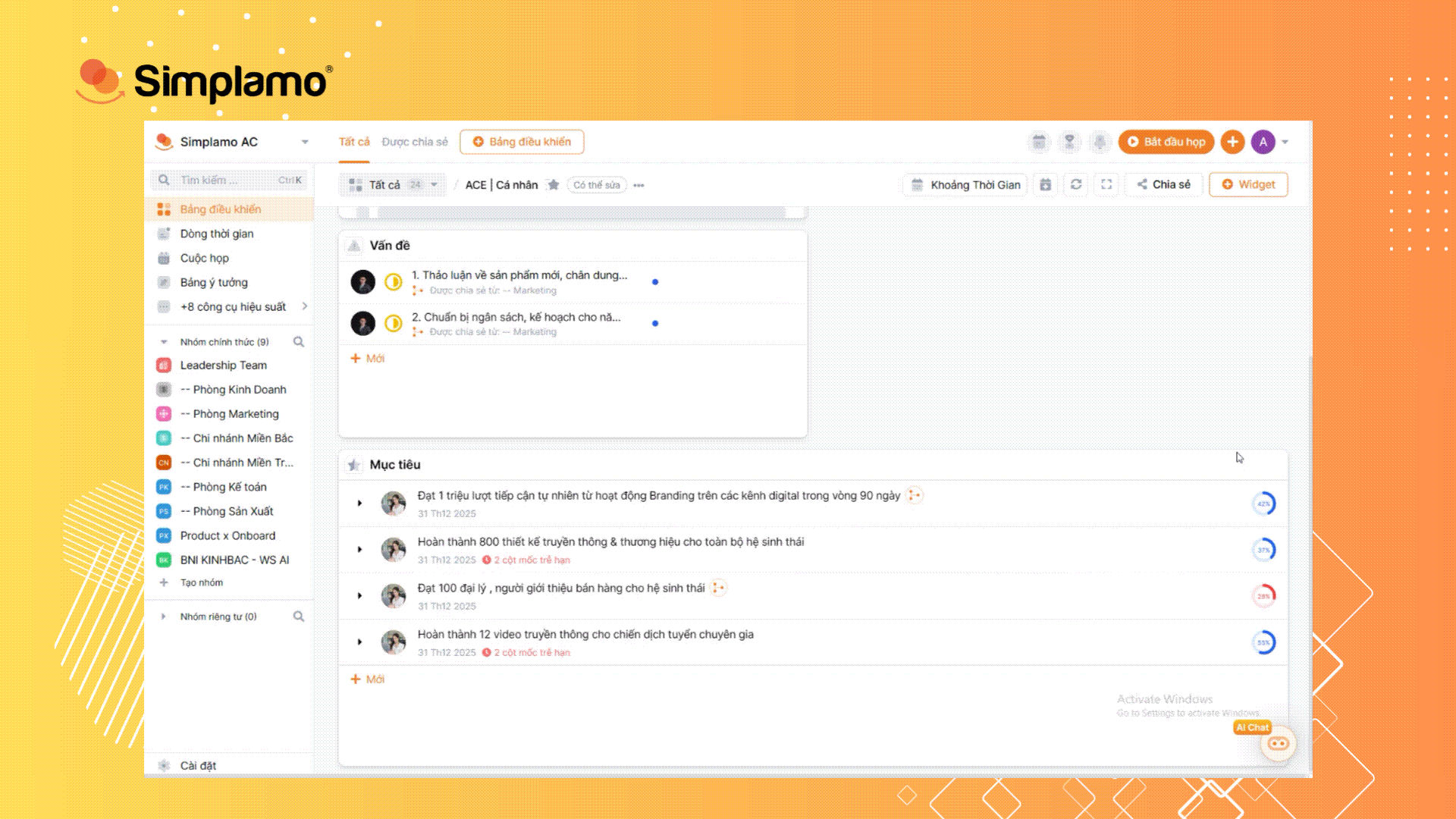Expand the Nhóm riêng tư group section
Image resolution: width=1456 pixels, height=819 pixels.
coord(164,617)
